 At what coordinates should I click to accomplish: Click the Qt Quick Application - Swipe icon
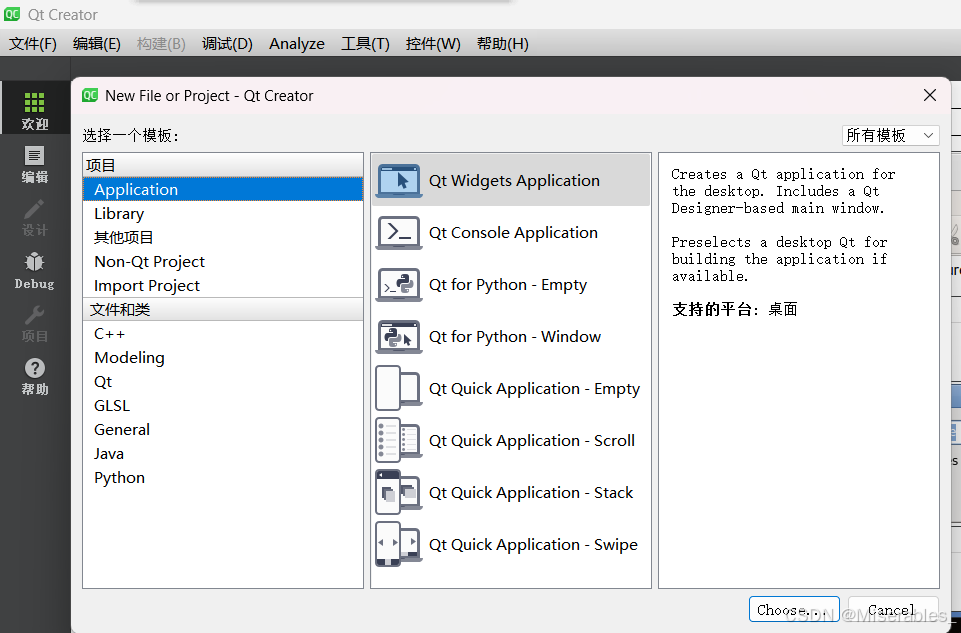pos(398,545)
